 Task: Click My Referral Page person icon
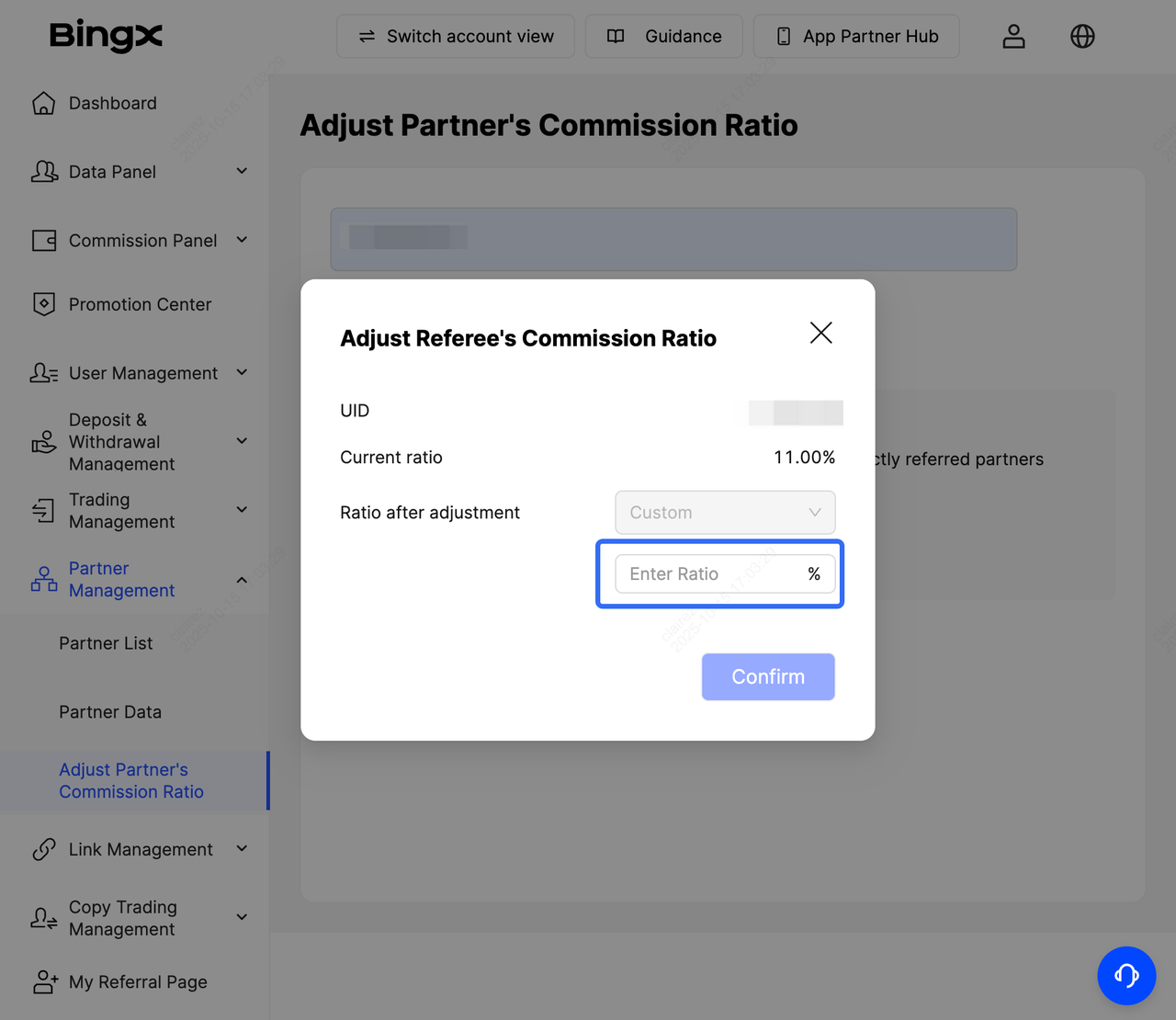click(45, 981)
